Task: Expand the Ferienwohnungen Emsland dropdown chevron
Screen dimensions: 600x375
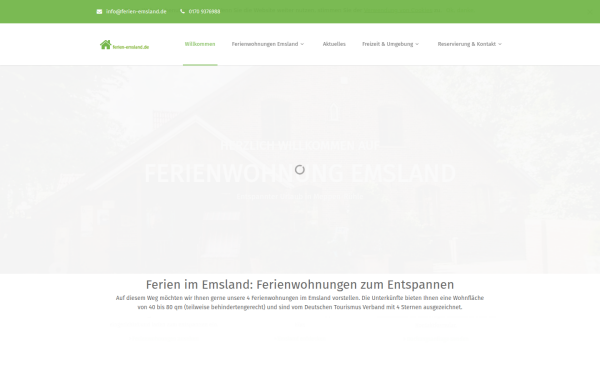Action: 302,44
